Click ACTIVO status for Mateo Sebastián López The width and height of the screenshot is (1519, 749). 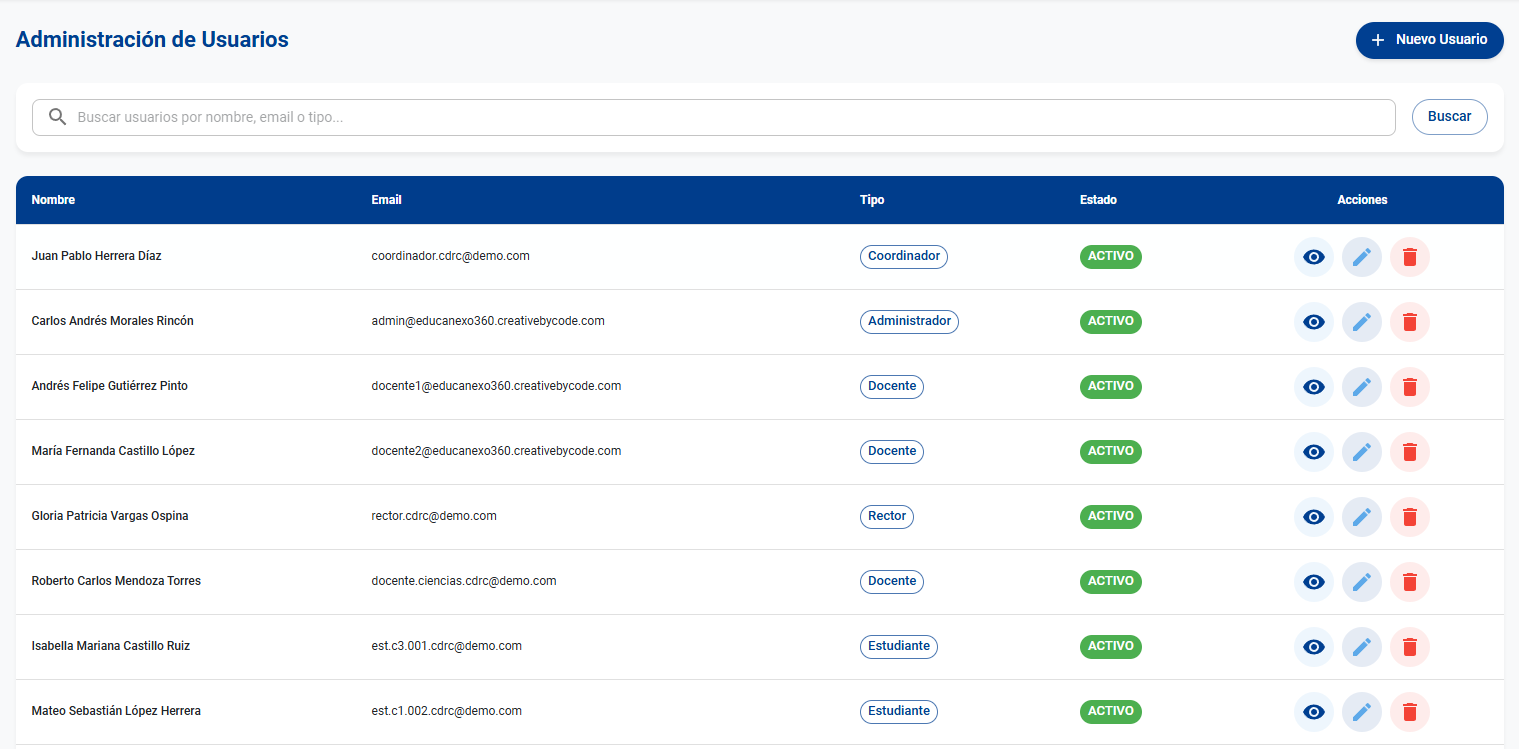[x=1111, y=711]
